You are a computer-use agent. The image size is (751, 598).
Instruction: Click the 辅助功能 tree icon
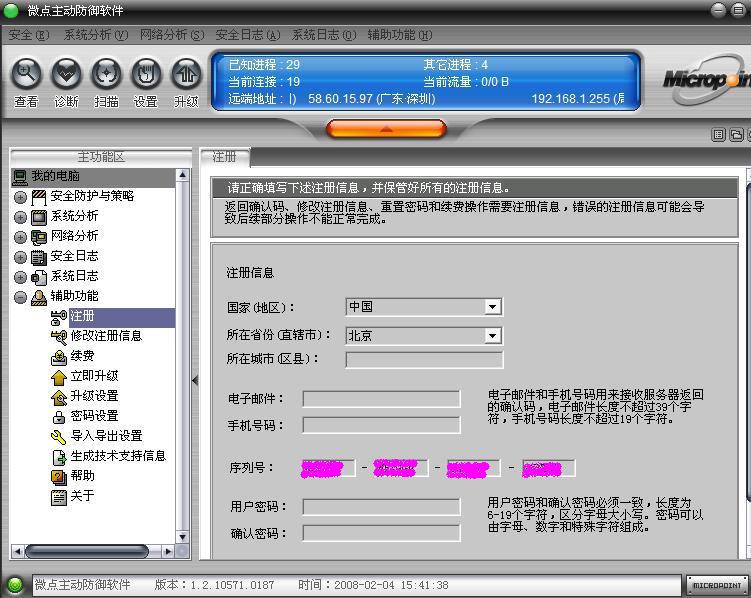click(39, 297)
